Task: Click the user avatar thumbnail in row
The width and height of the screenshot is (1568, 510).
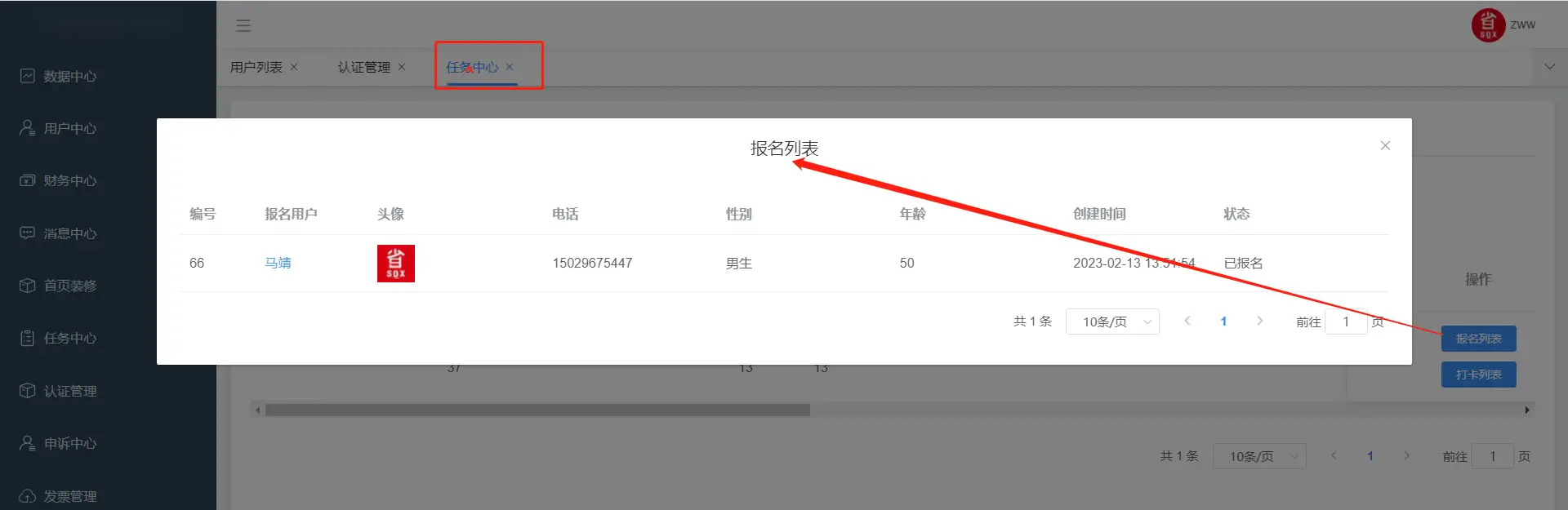Action: click(396, 264)
